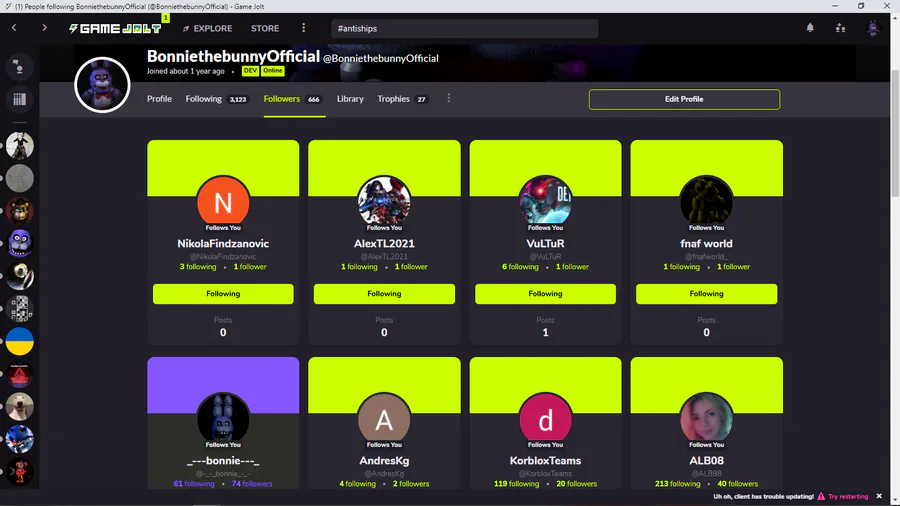Toggle Following for NikolaFindzanovic

(223, 294)
